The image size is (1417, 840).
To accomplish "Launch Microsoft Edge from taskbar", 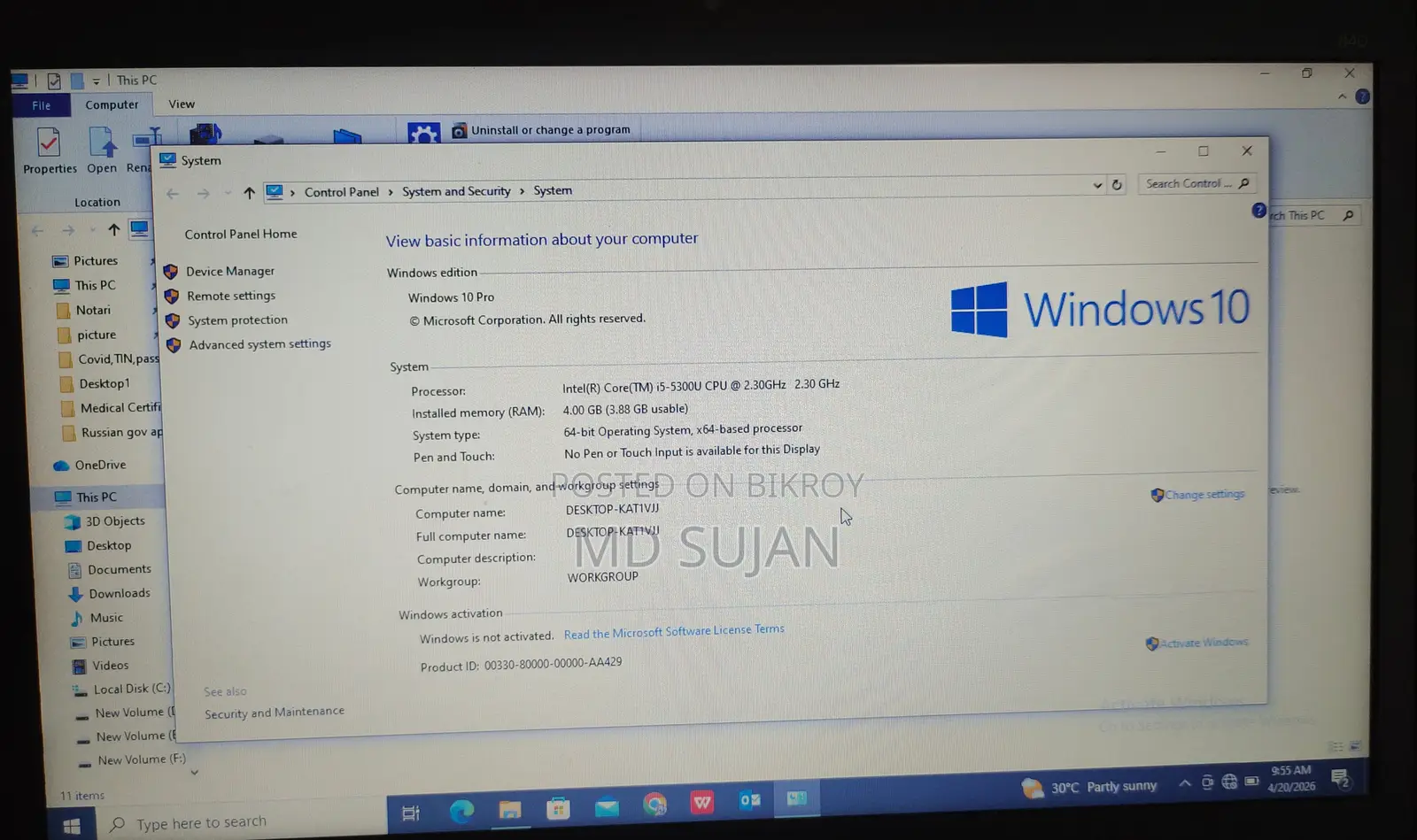I will pyautogui.click(x=461, y=811).
